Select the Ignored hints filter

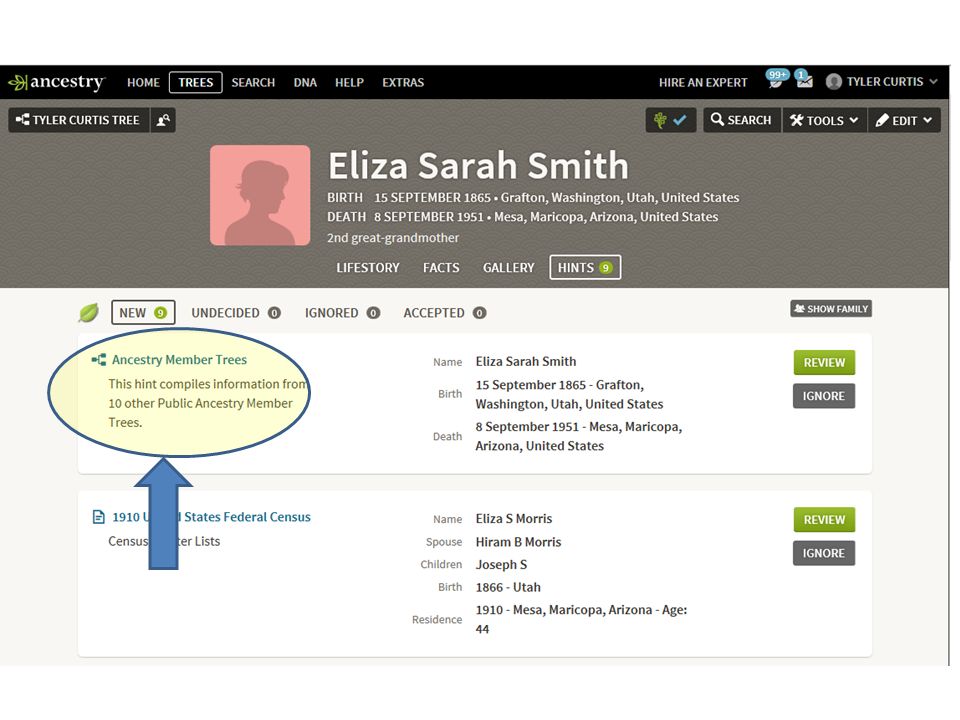(342, 313)
